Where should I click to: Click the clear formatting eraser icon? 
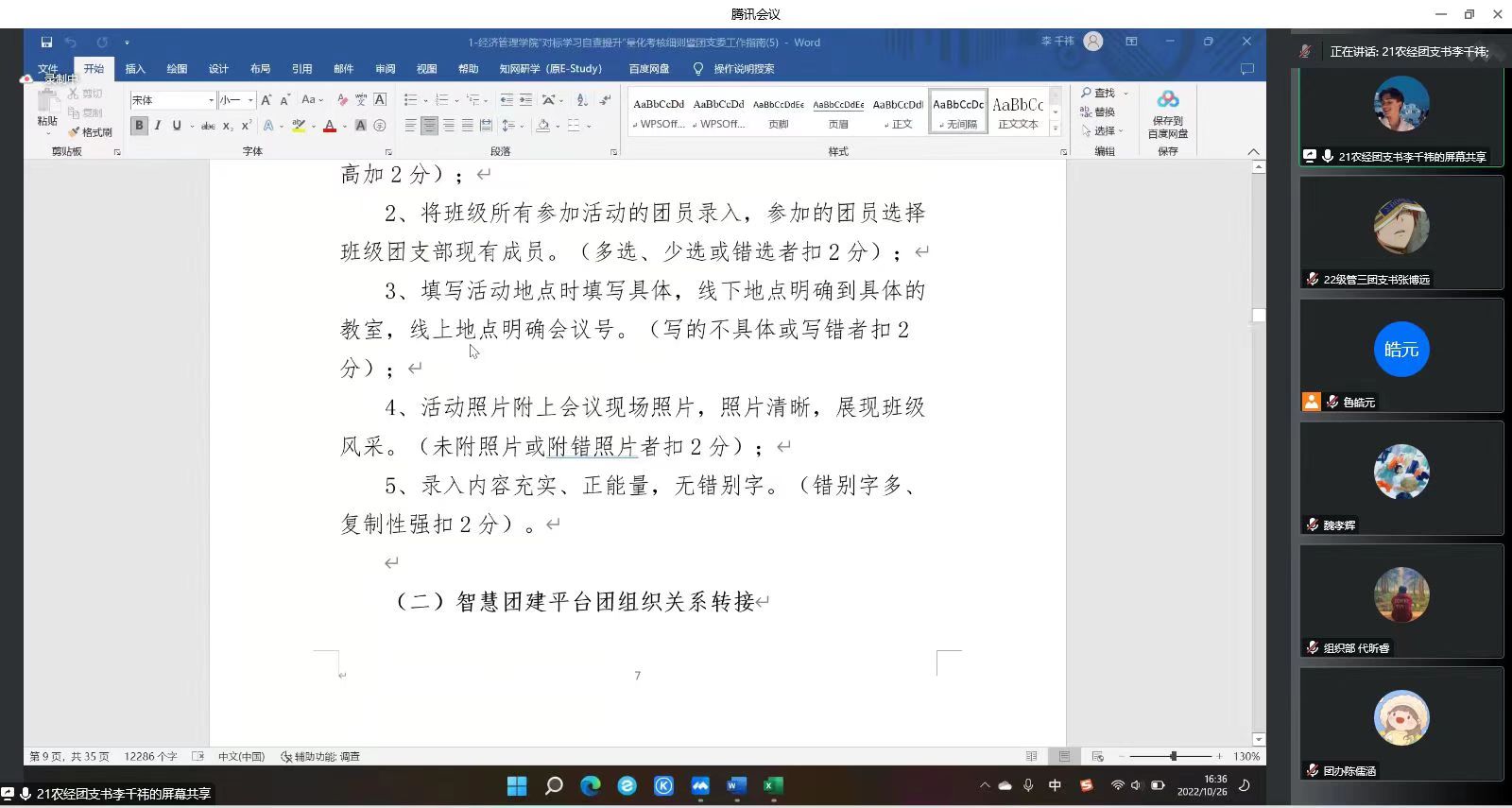pos(342,100)
